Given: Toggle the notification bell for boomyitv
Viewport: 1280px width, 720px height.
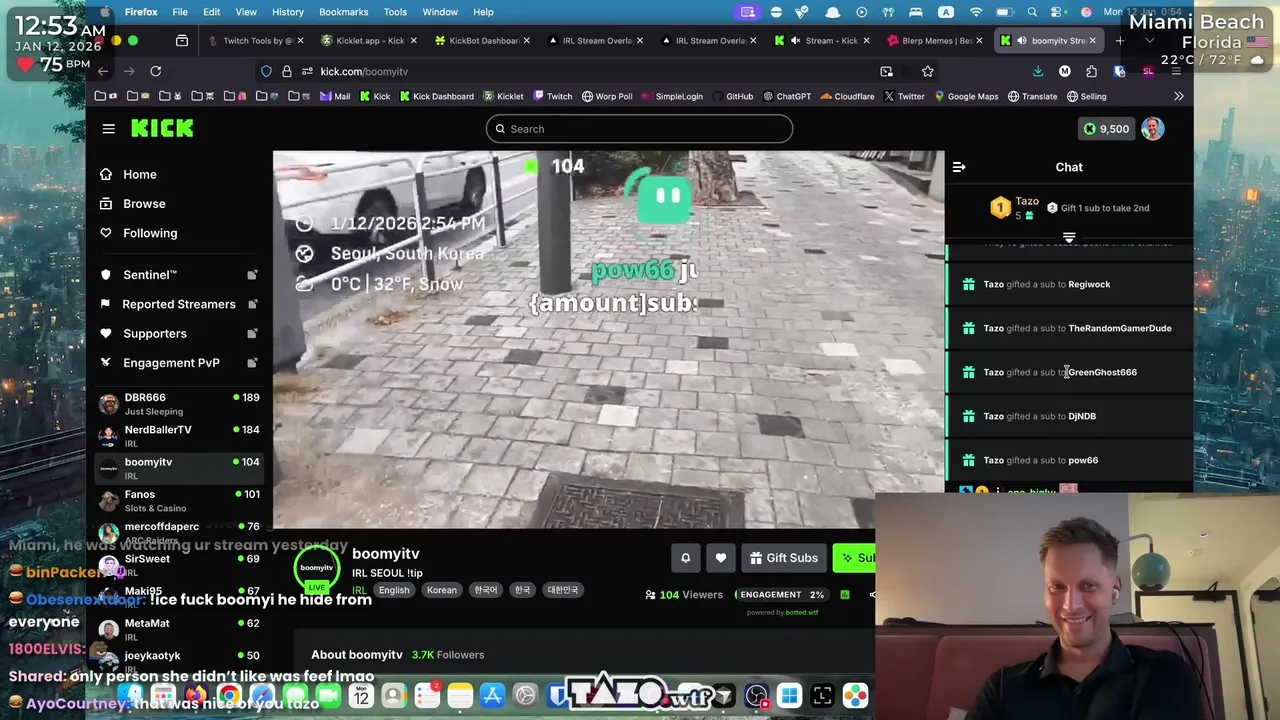Looking at the screenshot, I should click(x=686, y=558).
